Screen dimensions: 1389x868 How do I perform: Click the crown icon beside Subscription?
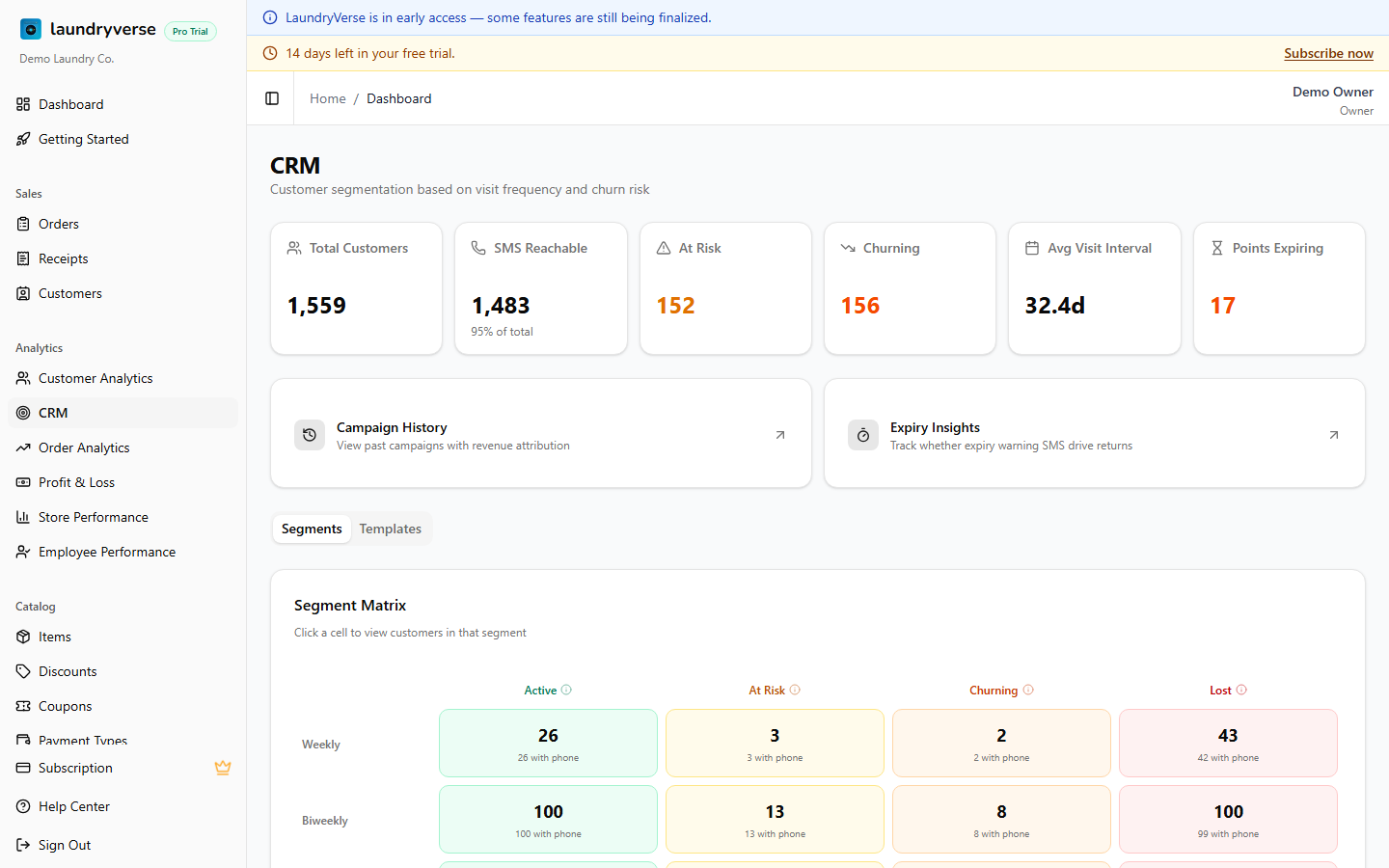pyautogui.click(x=223, y=768)
